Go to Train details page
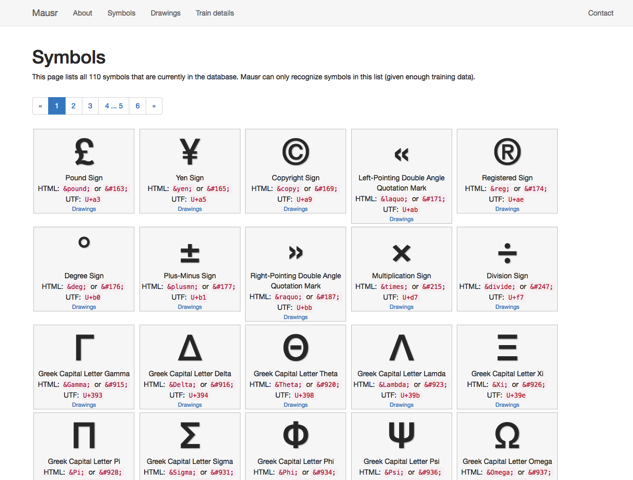The height and width of the screenshot is (480, 633). point(215,13)
